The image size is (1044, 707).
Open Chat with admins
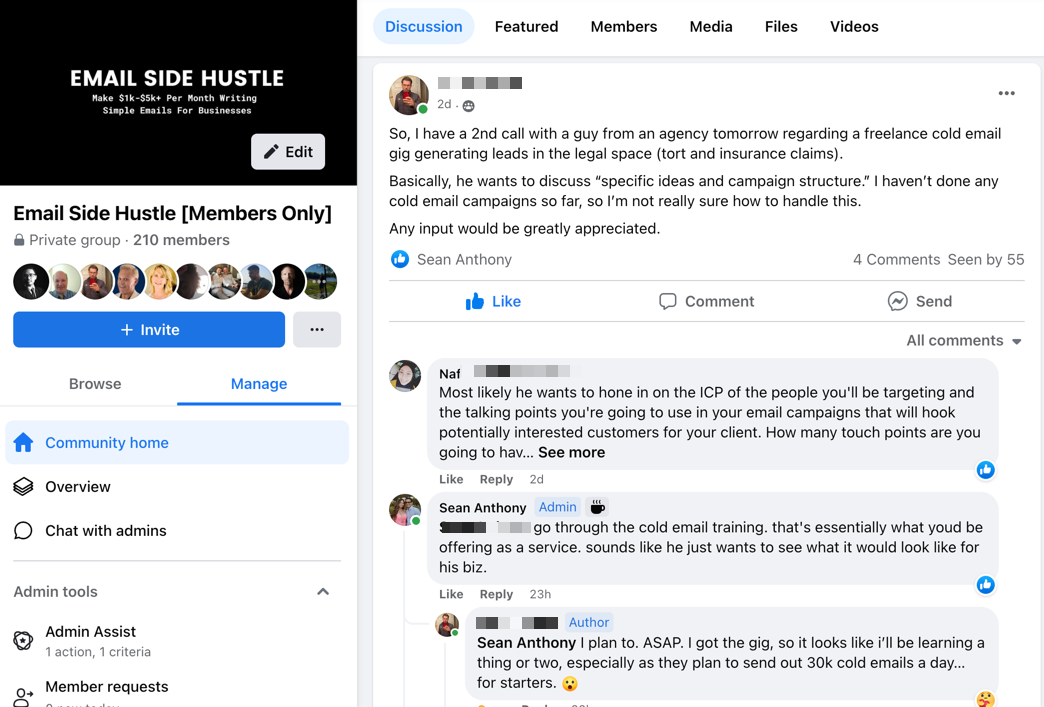click(x=105, y=531)
